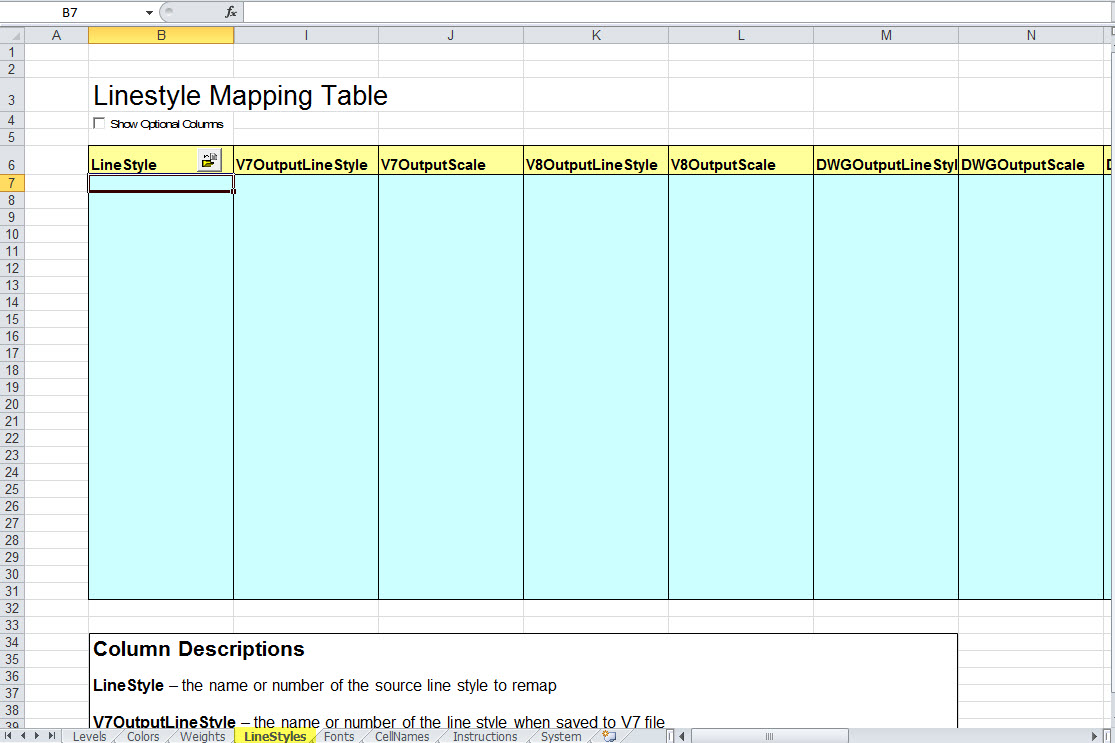The width and height of the screenshot is (1115, 743).
Task: Select the active cell B7 under LineStyle
Action: tap(161, 183)
